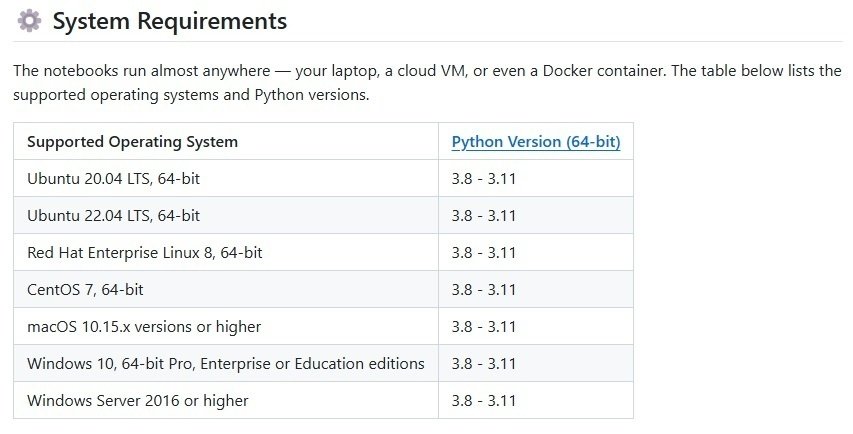This screenshot has height=434, width=853.
Task: Select the Python version cell for CentOS 7
Action: pyautogui.click(x=483, y=290)
